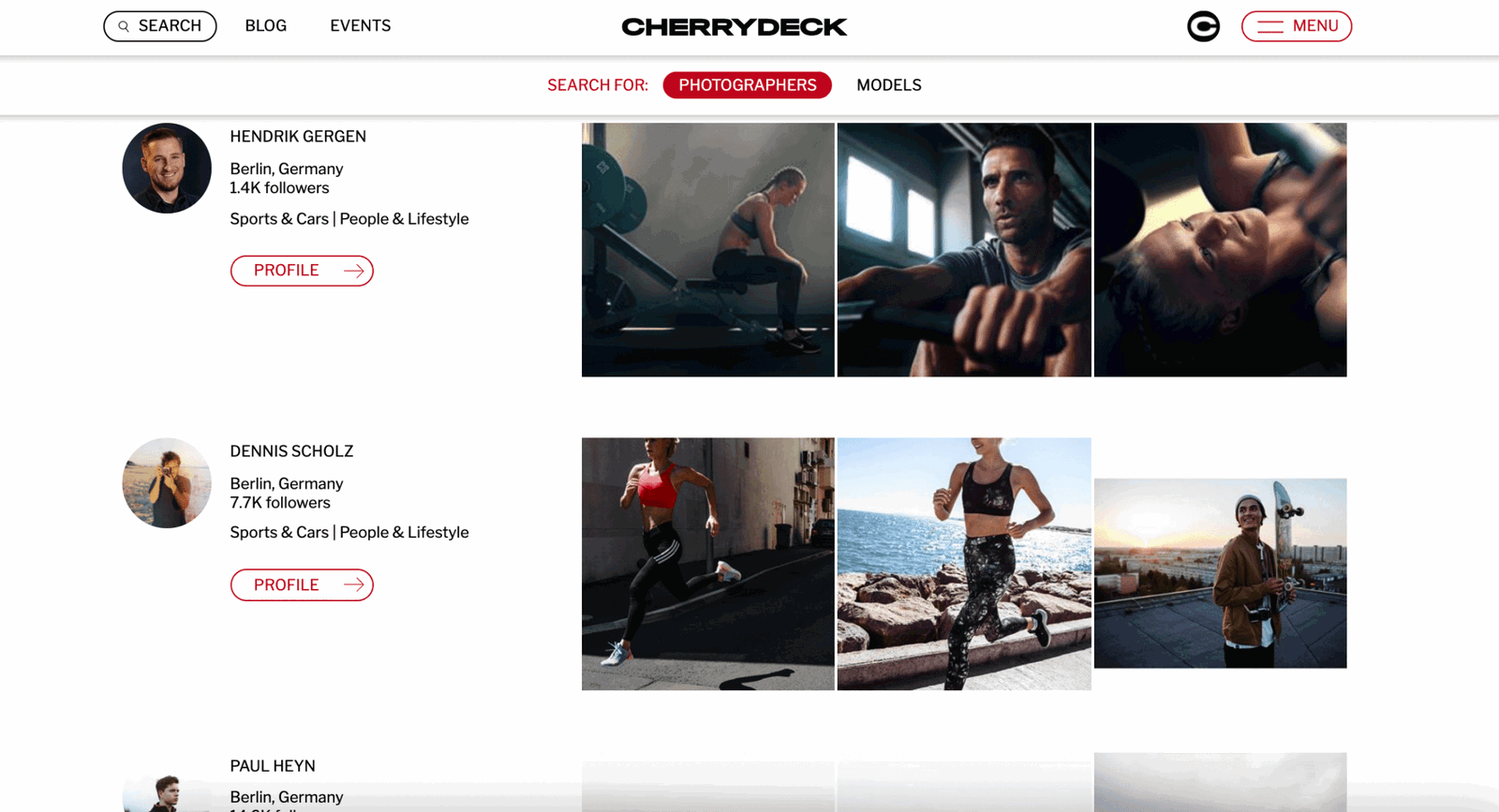Go to the Events page
This screenshot has height=812, width=1499.
click(x=360, y=26)
